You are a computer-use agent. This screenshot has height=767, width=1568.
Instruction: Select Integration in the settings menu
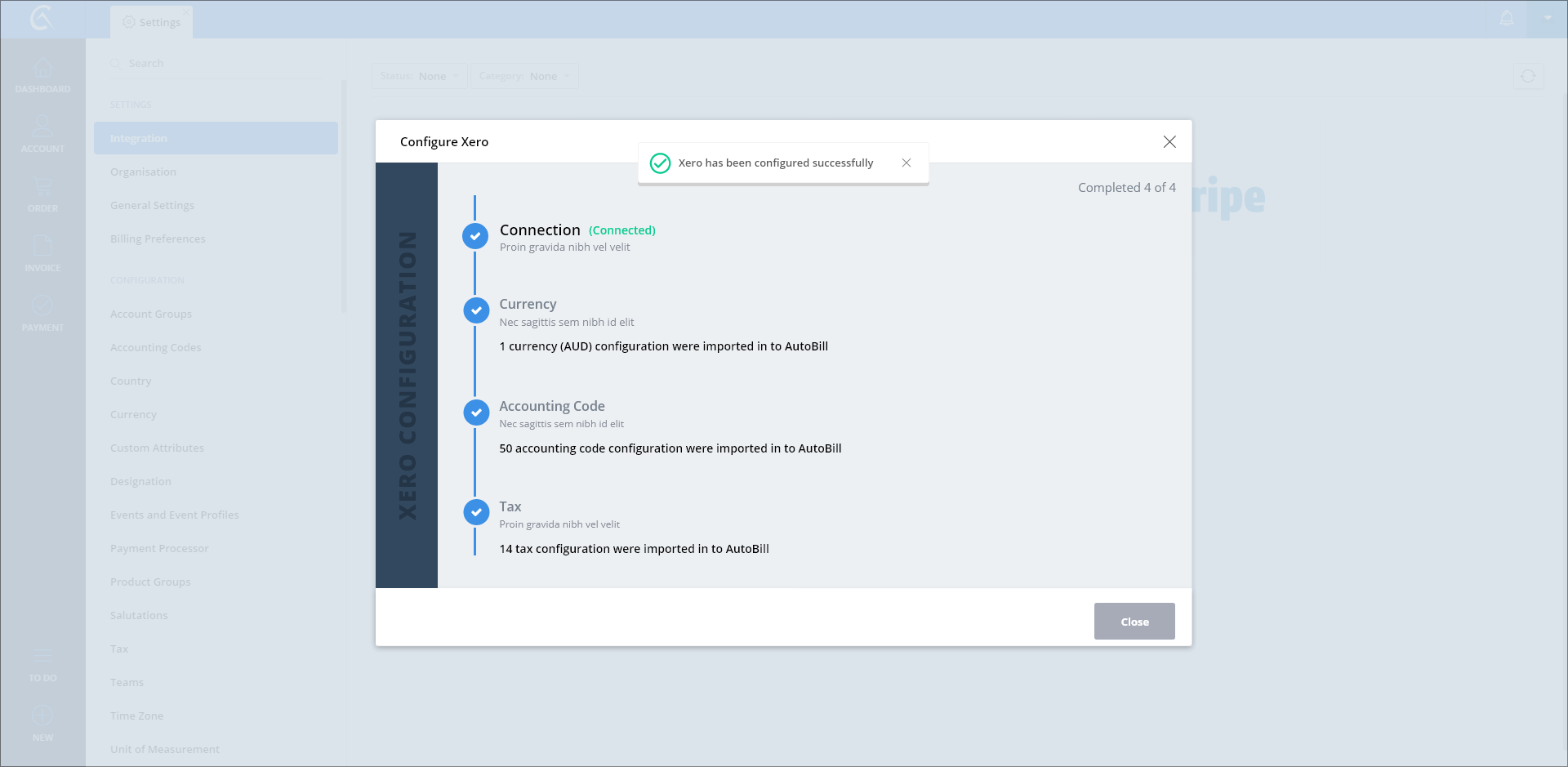[x=216, y=138]
